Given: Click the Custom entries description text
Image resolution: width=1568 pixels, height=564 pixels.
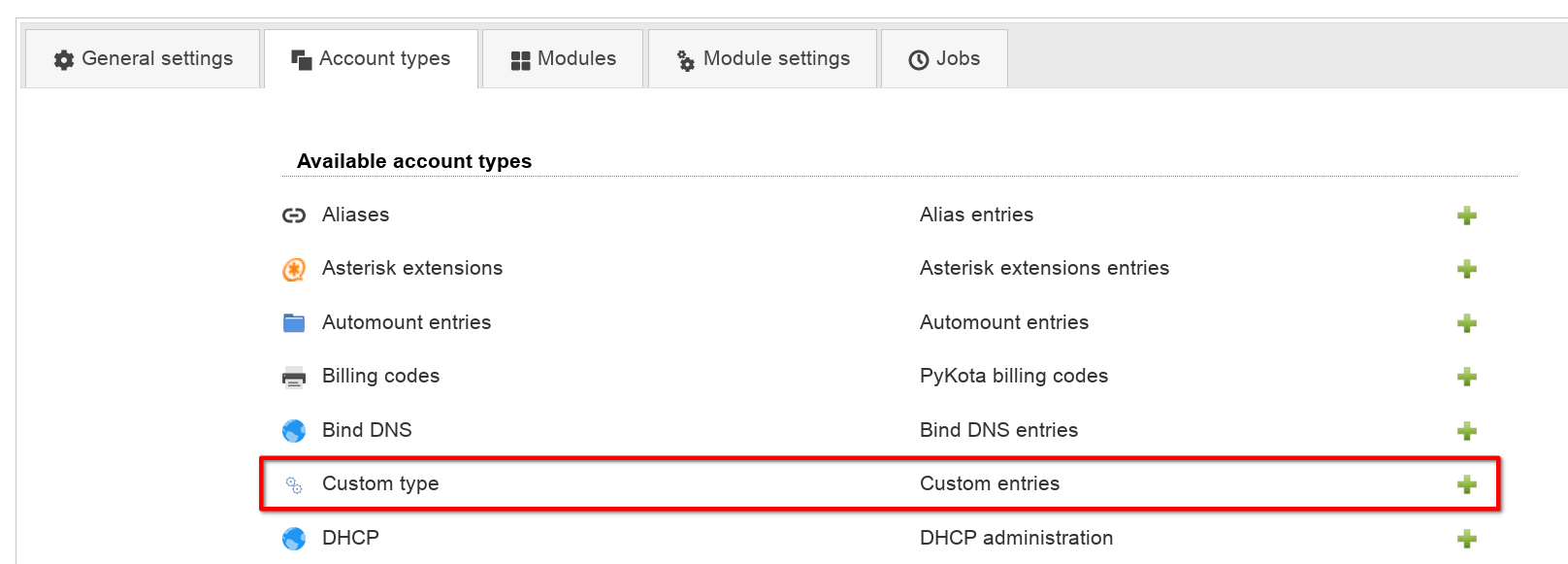Looking at the screenshot, I should (x=989, y=483).
